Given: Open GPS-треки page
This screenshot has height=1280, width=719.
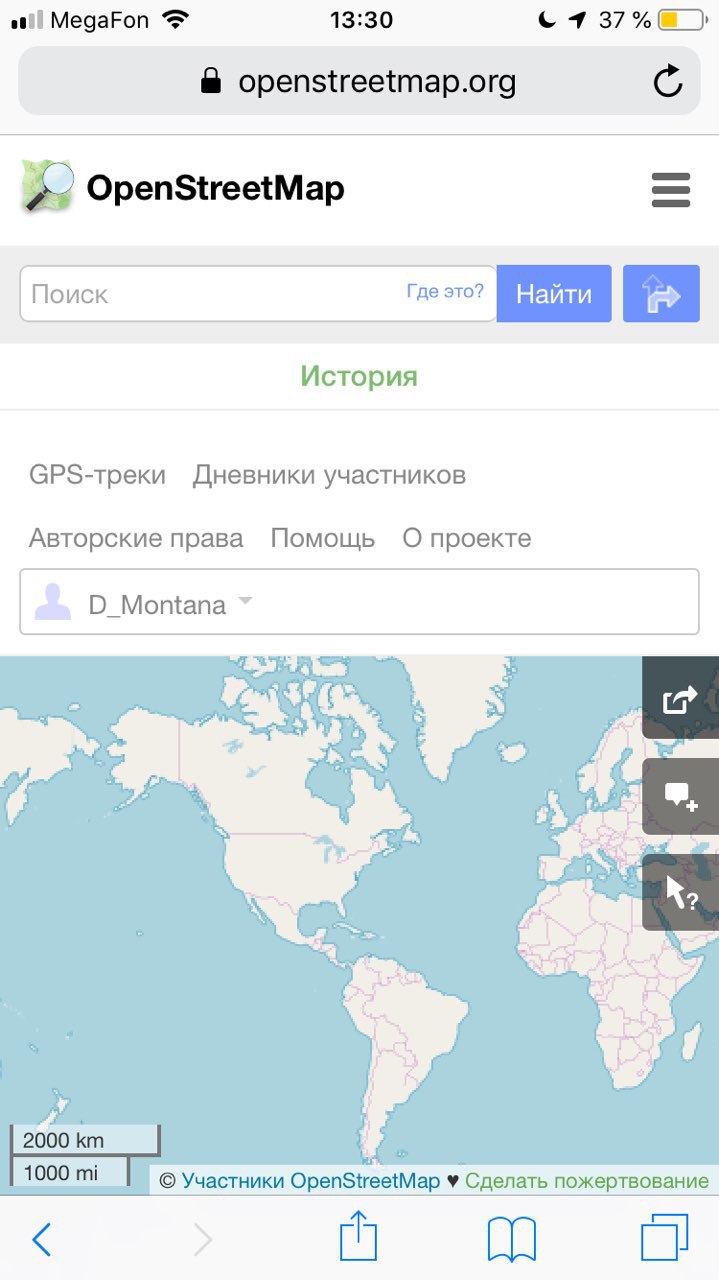Looking at the screenshot, I should (x=97, y=475).
